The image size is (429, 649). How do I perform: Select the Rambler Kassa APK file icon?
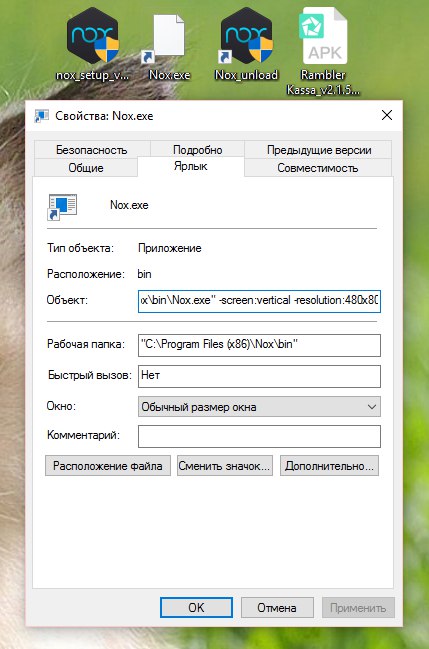pyautogui.click(x=323, y=52)
